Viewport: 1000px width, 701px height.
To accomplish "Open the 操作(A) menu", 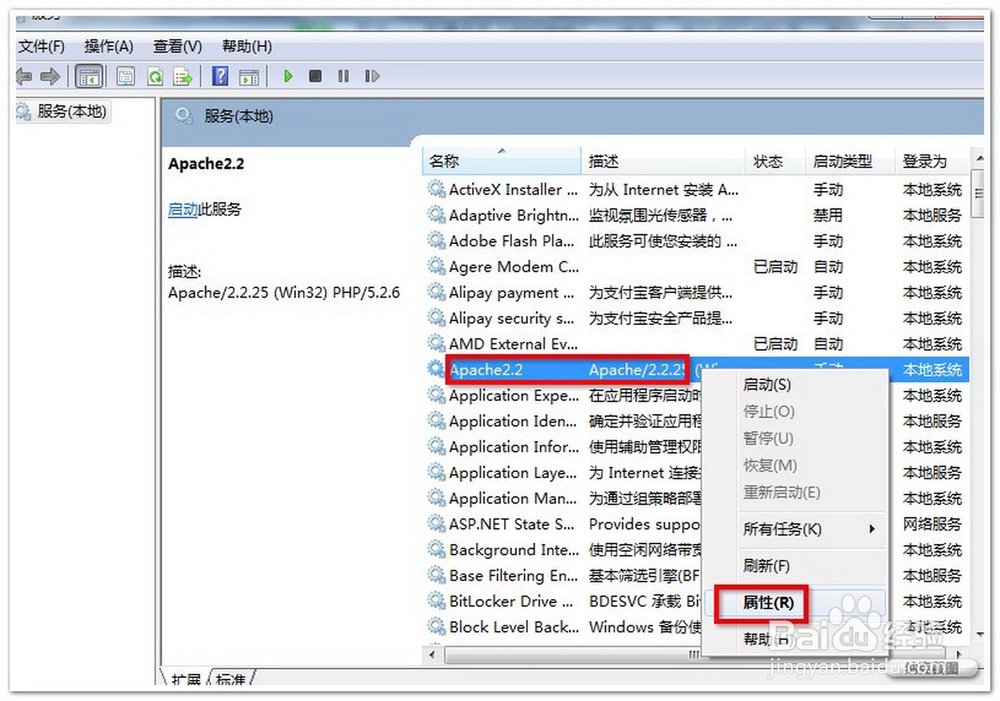I will point(108,47).
